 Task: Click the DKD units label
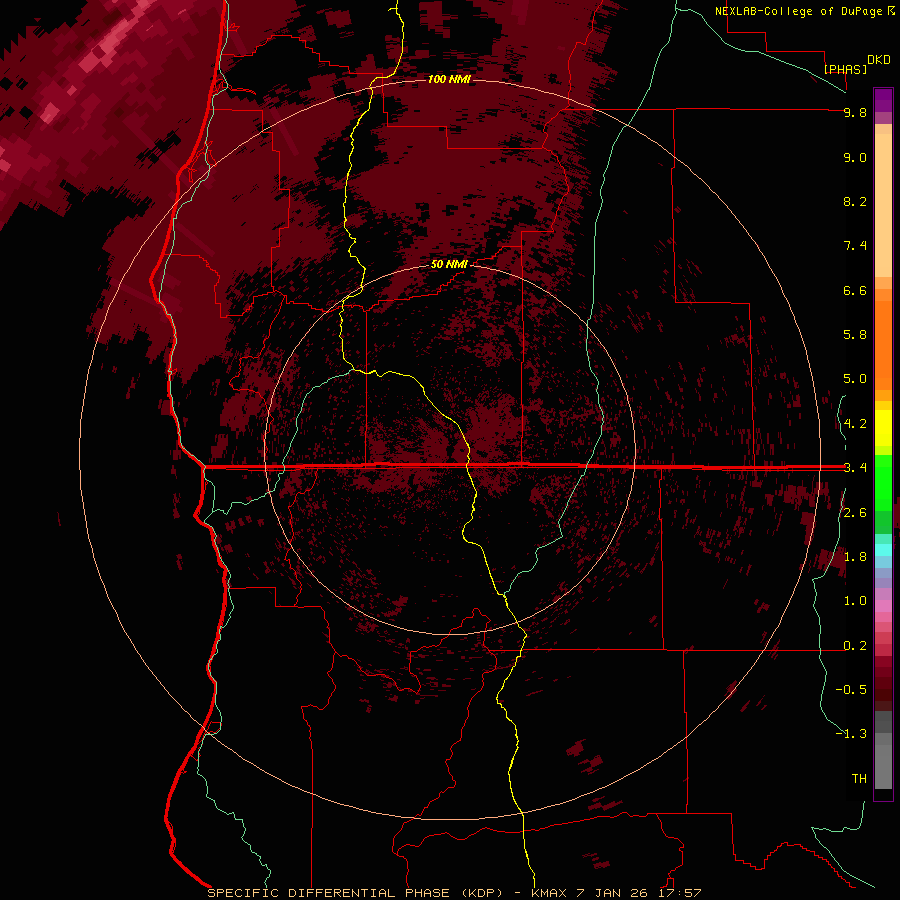click(879, 60)
